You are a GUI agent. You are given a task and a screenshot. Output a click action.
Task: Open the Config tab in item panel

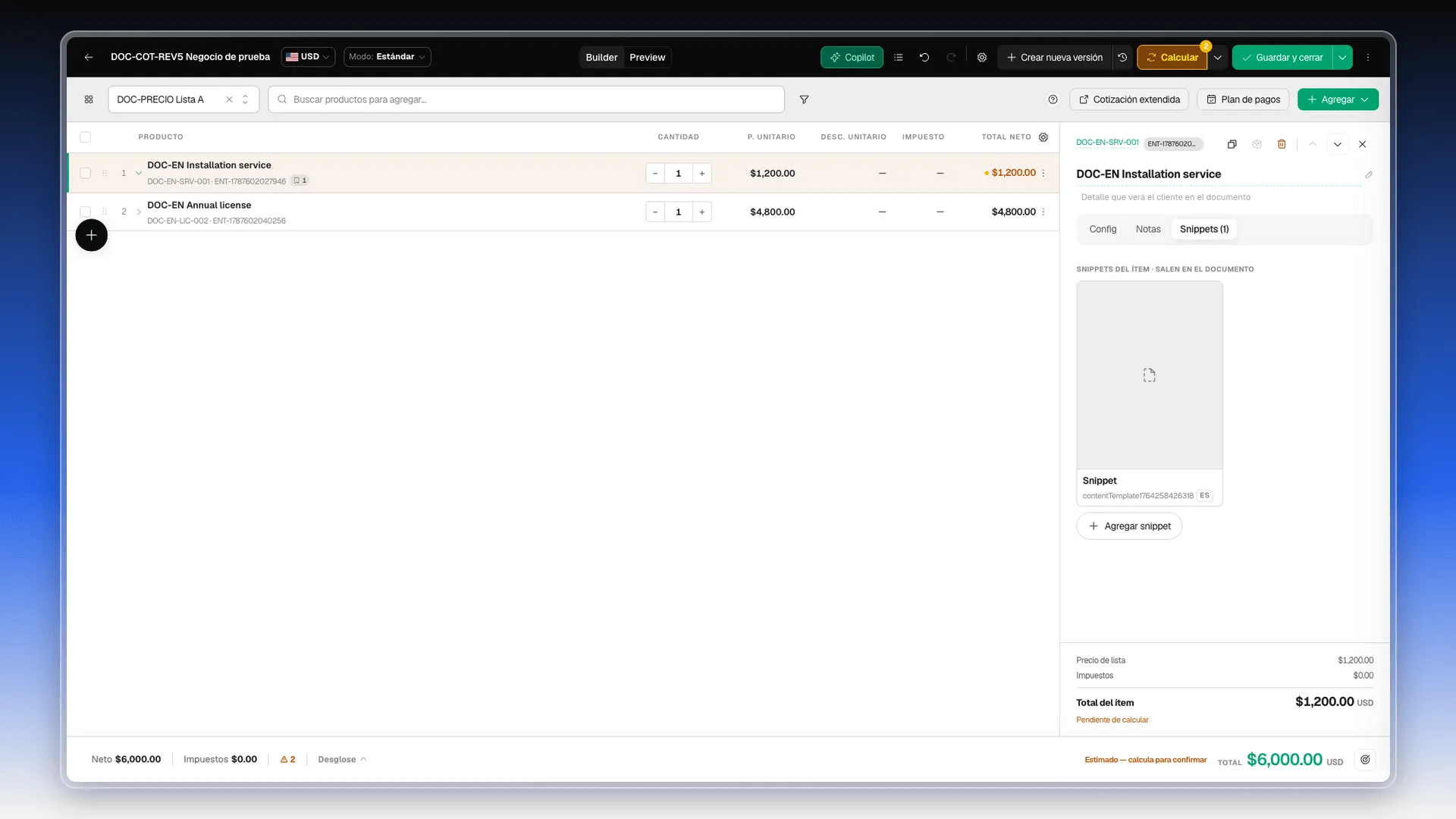point(1103,229)
